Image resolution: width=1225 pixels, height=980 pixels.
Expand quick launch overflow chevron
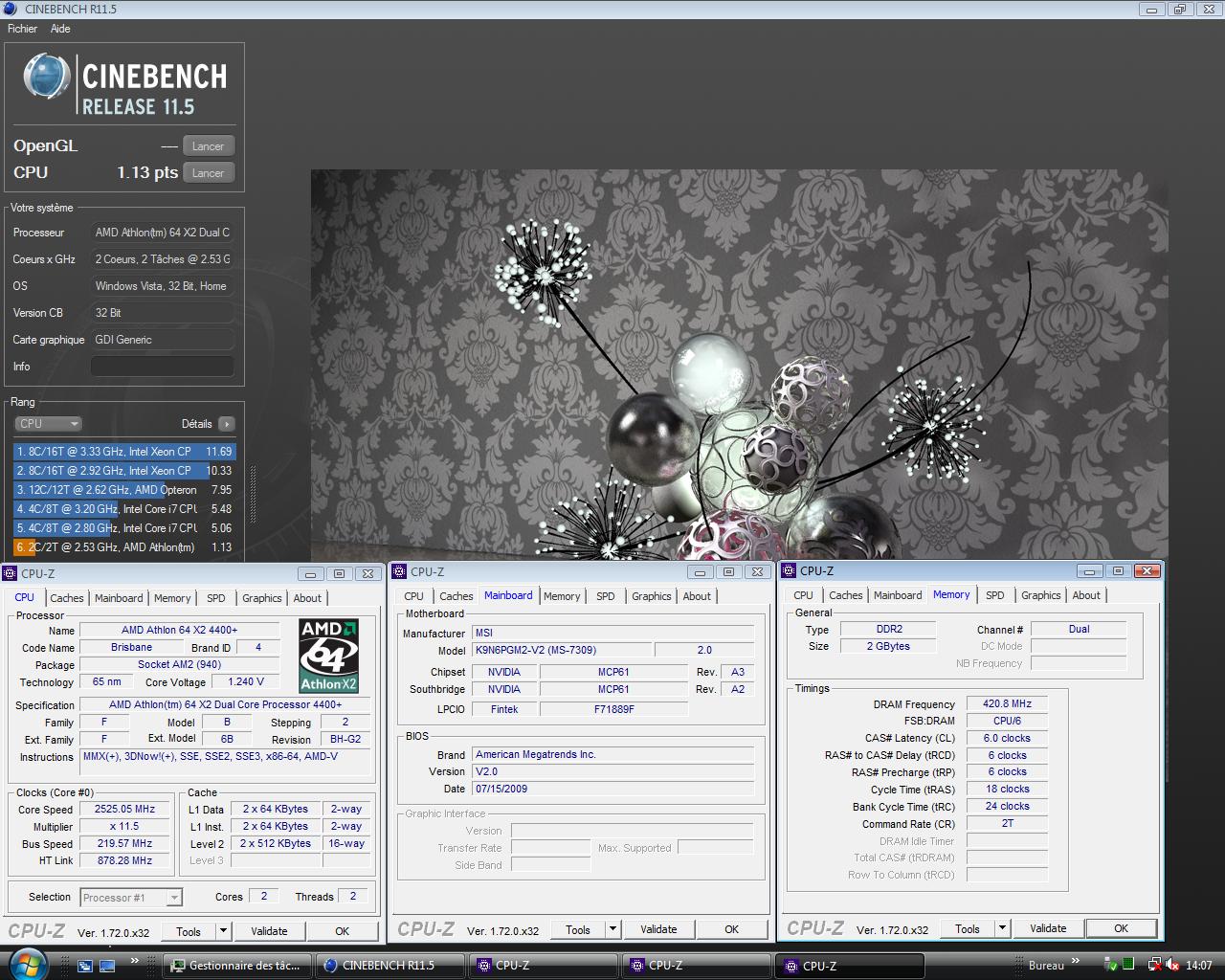pyautogui.click(x=134, y=960)
